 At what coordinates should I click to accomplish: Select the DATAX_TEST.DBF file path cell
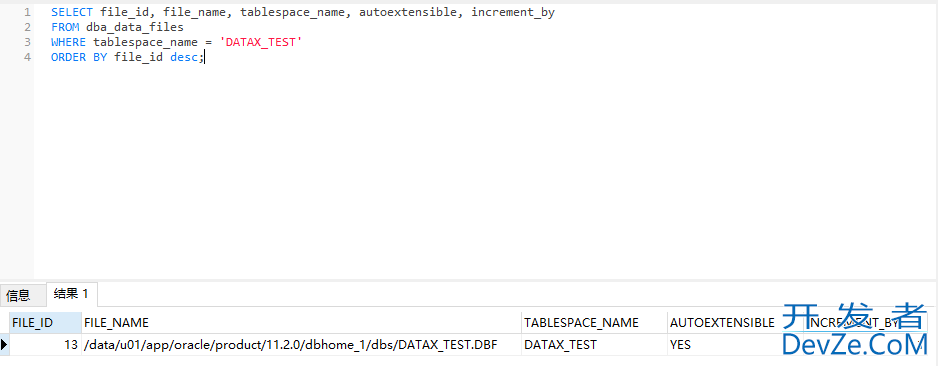coord(302,344)
